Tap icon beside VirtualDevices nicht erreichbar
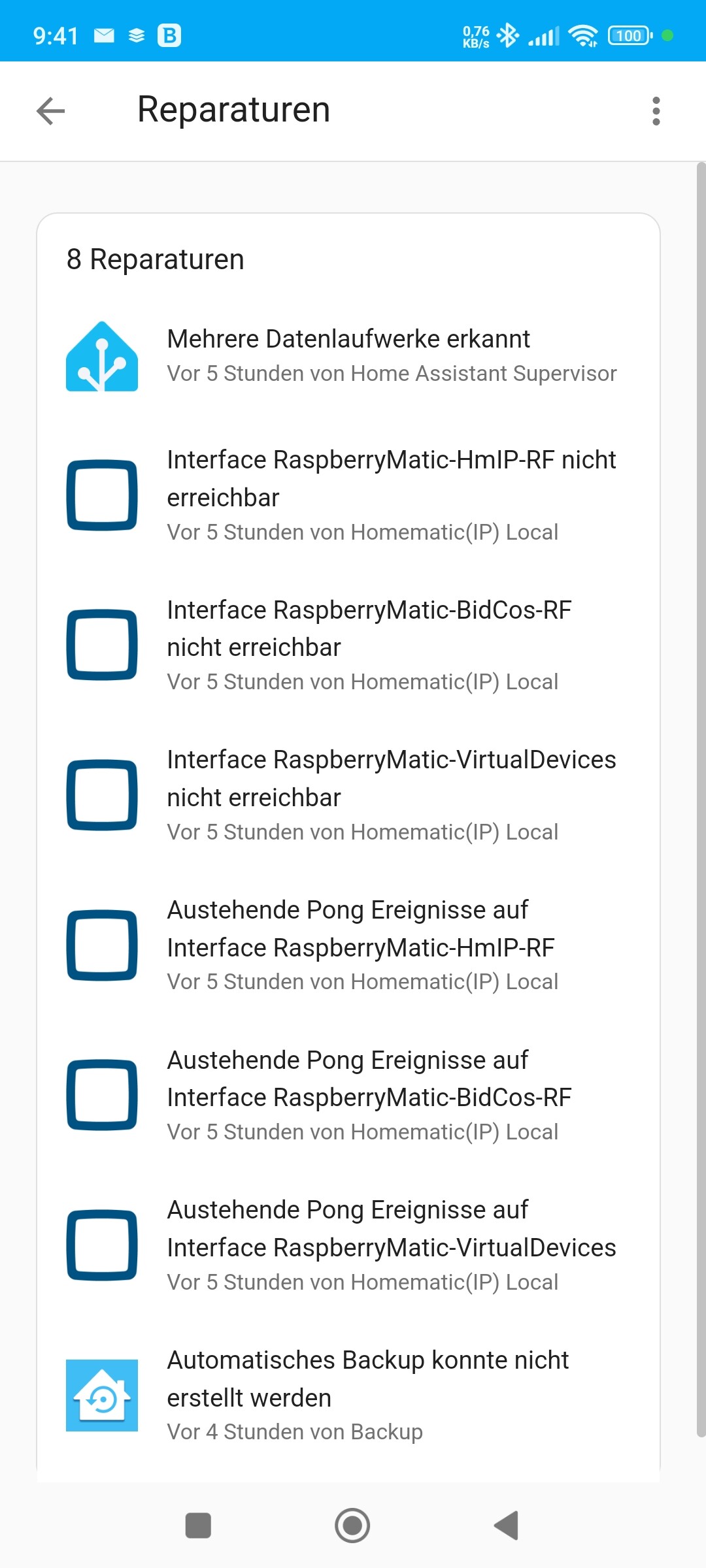The width and height of the screenshot is (706, 1568). click(102, 795)
